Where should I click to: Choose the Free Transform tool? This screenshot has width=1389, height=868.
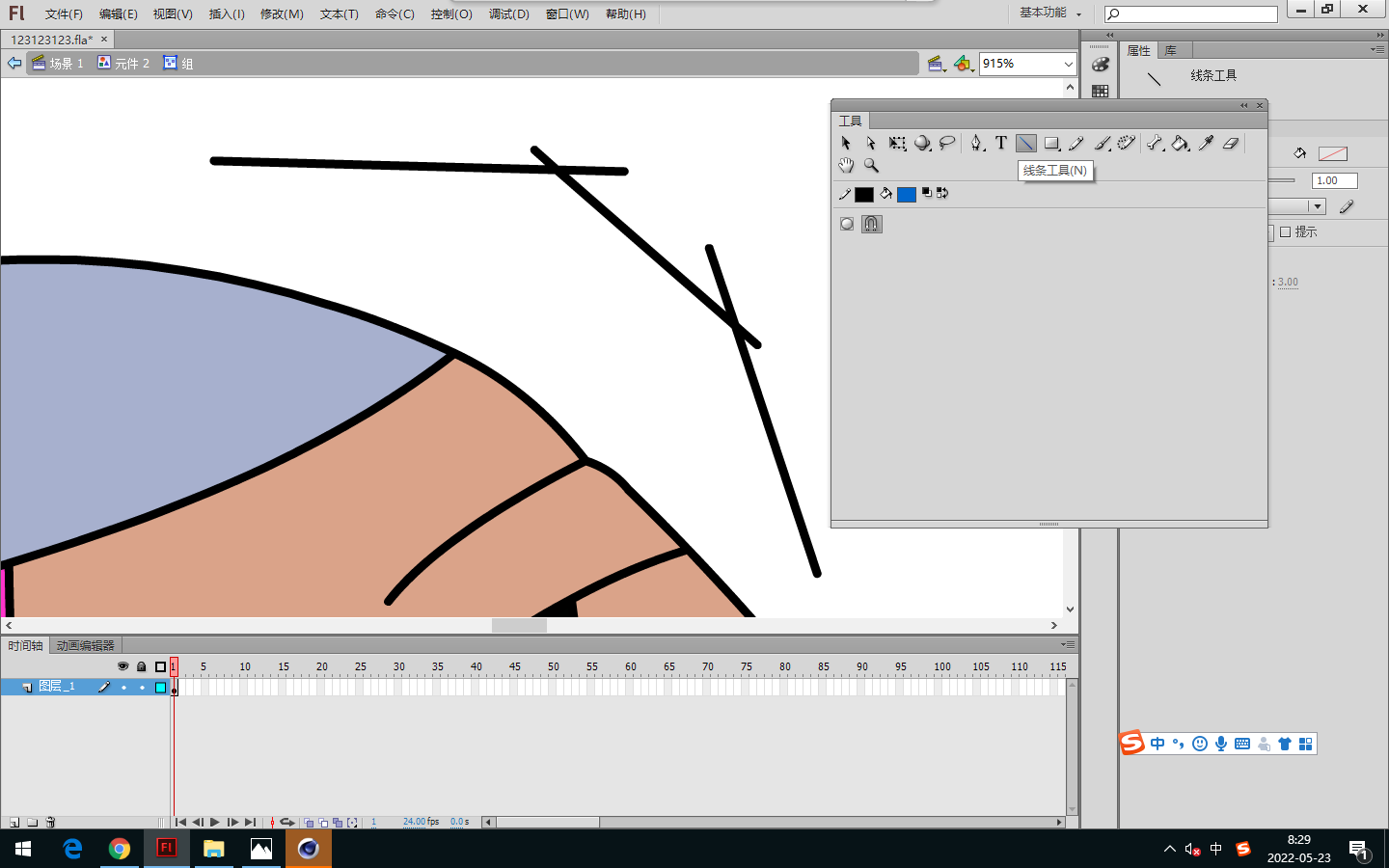pyautogui.click(x=897, y=144)
